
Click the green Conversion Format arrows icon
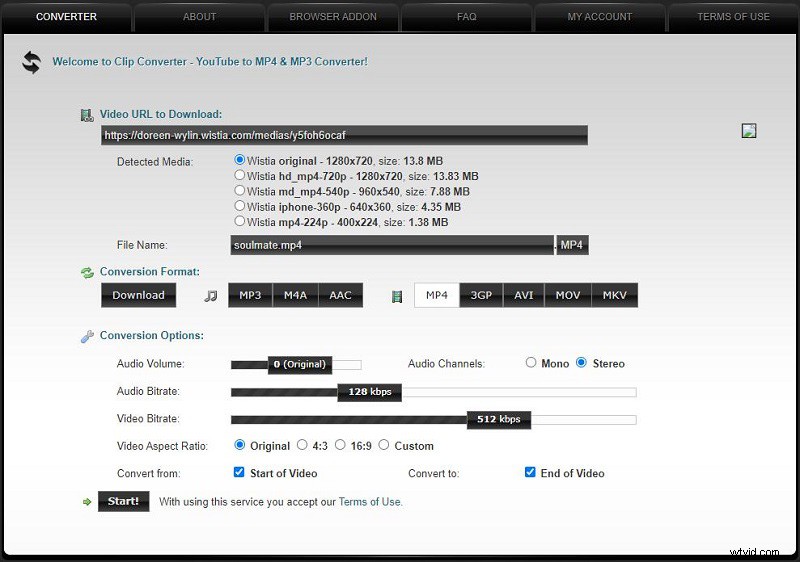[x=87, y=272]
